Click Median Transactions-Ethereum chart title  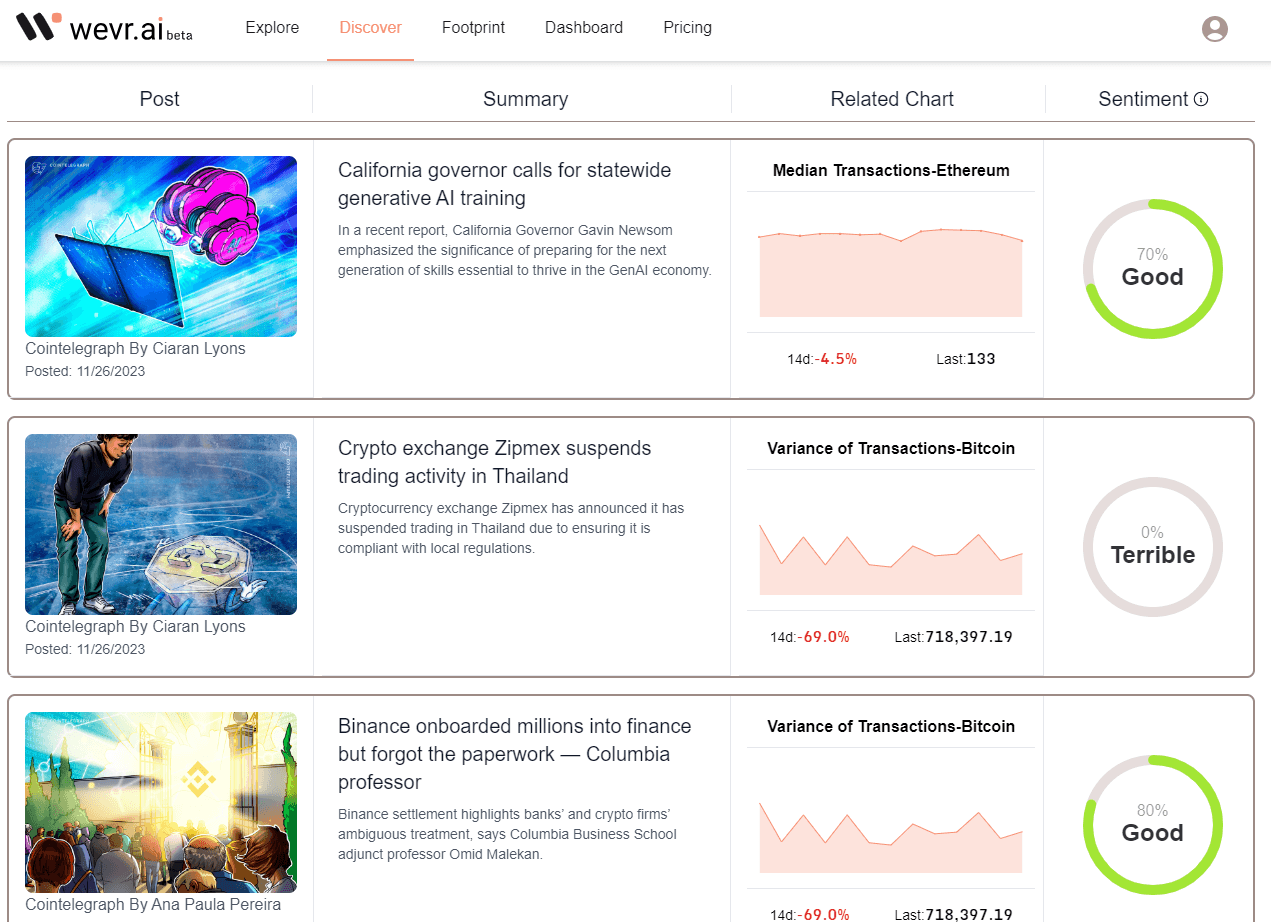click(891, 171)
